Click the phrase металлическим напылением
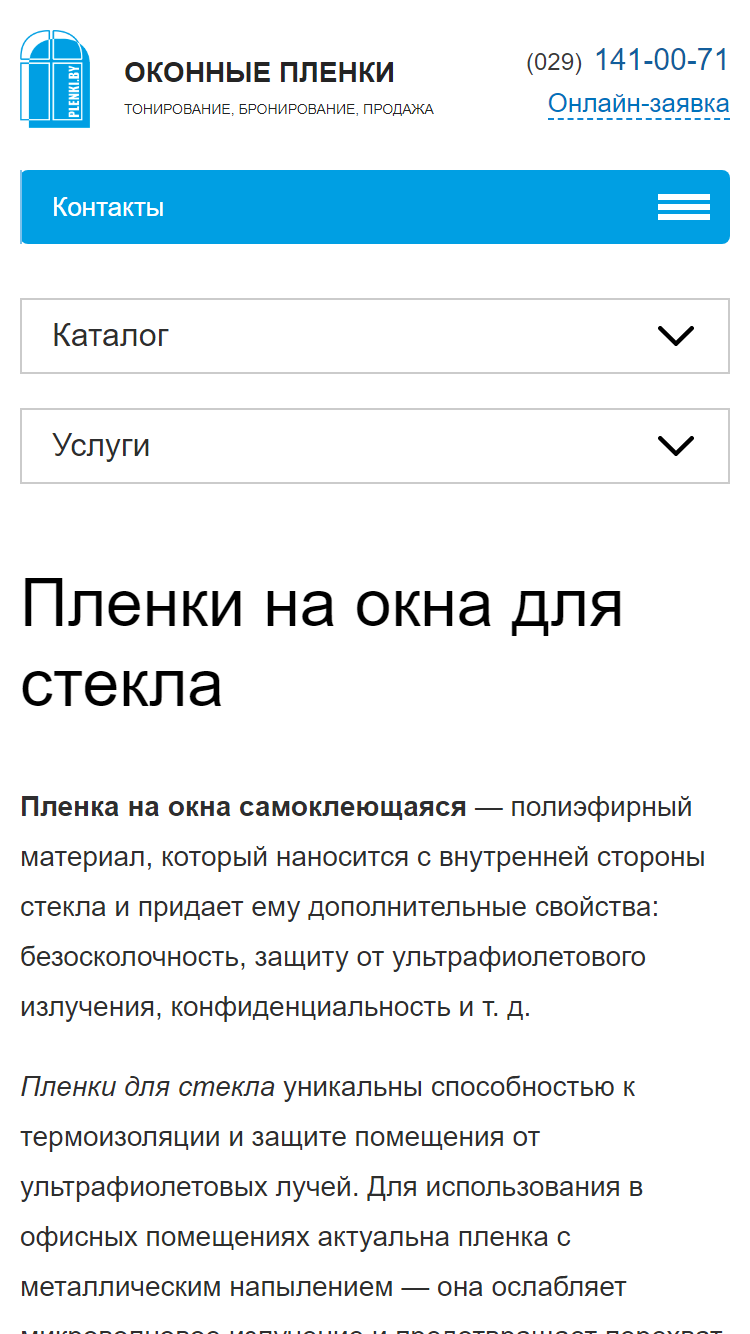The image size is (750, 1334). (207, 1287)
